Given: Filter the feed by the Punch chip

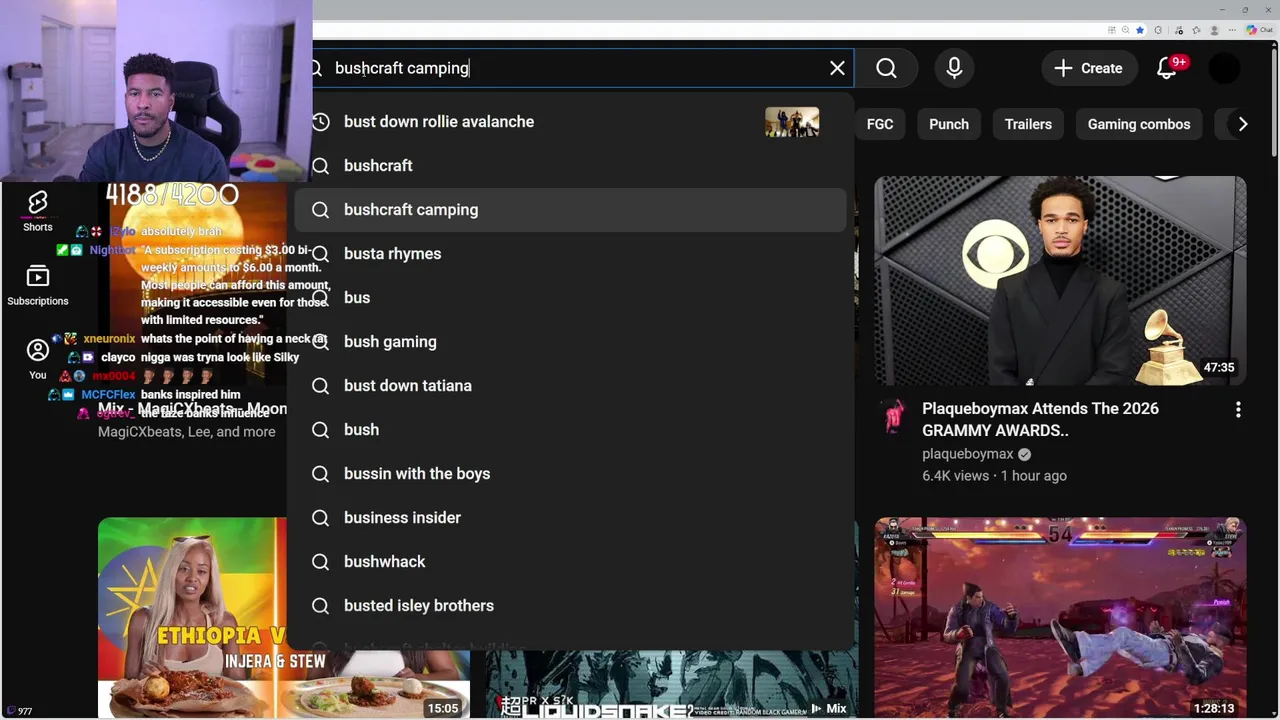Looking at the screenshot, I should coord(949,124).
